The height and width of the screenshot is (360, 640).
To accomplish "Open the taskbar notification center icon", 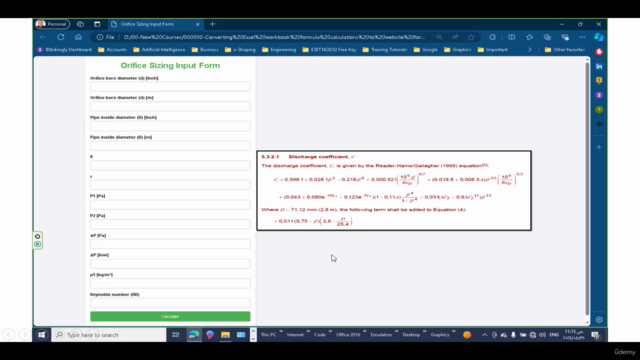I will click(596, 335).
